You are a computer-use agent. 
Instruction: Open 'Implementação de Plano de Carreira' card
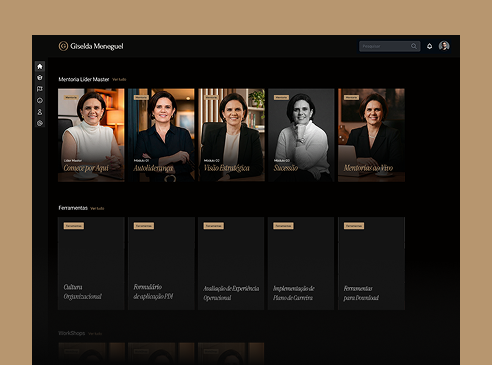(301, 264)
